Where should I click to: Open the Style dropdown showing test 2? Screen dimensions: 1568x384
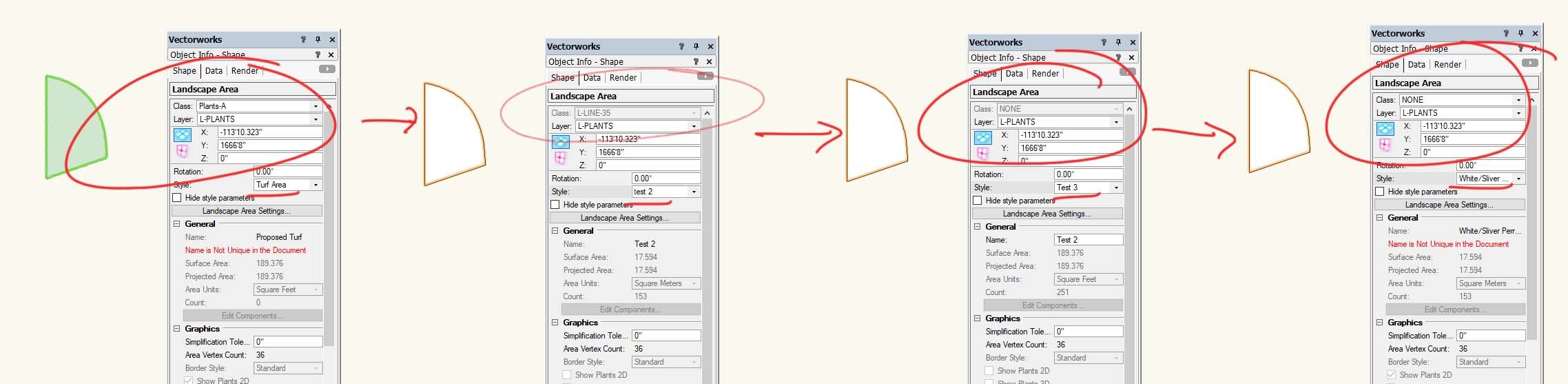(x=693, y=192)
